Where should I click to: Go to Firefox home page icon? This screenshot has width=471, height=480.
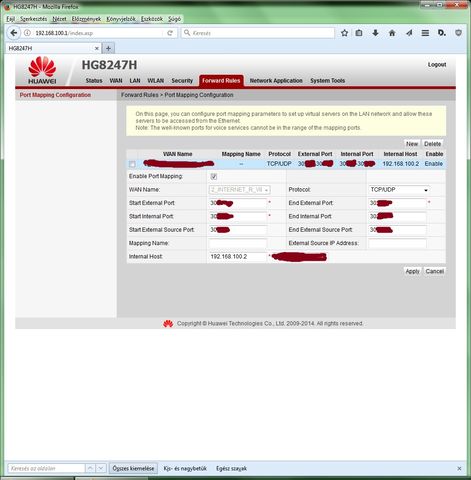[392, 33]
